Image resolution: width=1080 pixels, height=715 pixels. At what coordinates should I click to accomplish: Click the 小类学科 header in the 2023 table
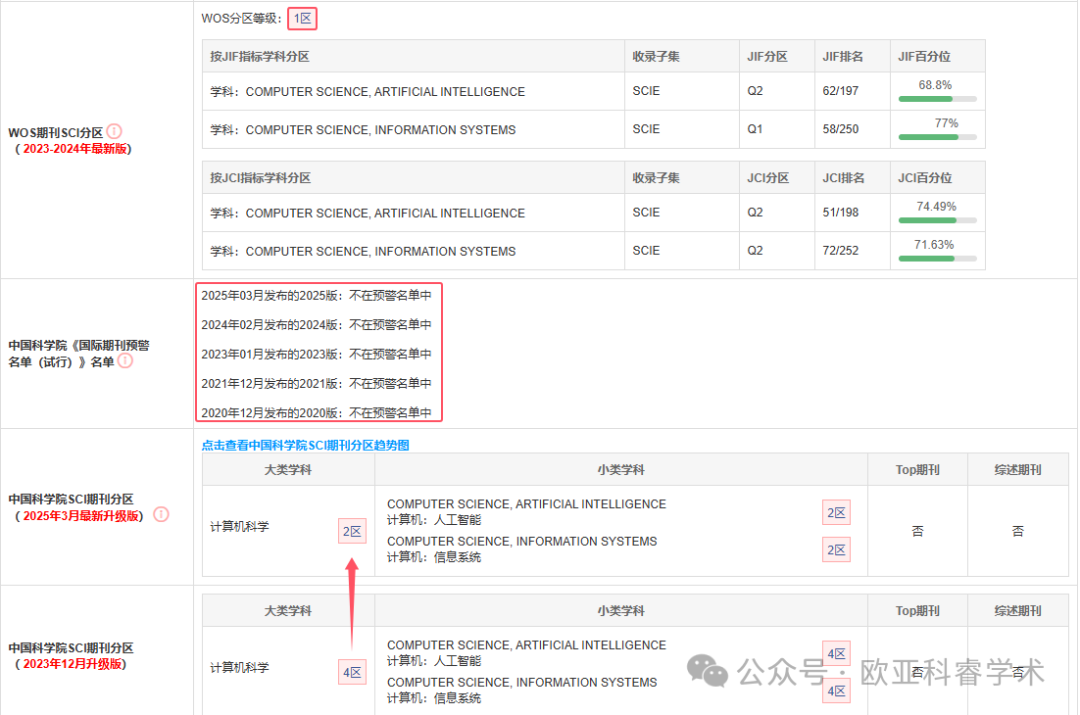pyautogui.click(x=621, y=611)
